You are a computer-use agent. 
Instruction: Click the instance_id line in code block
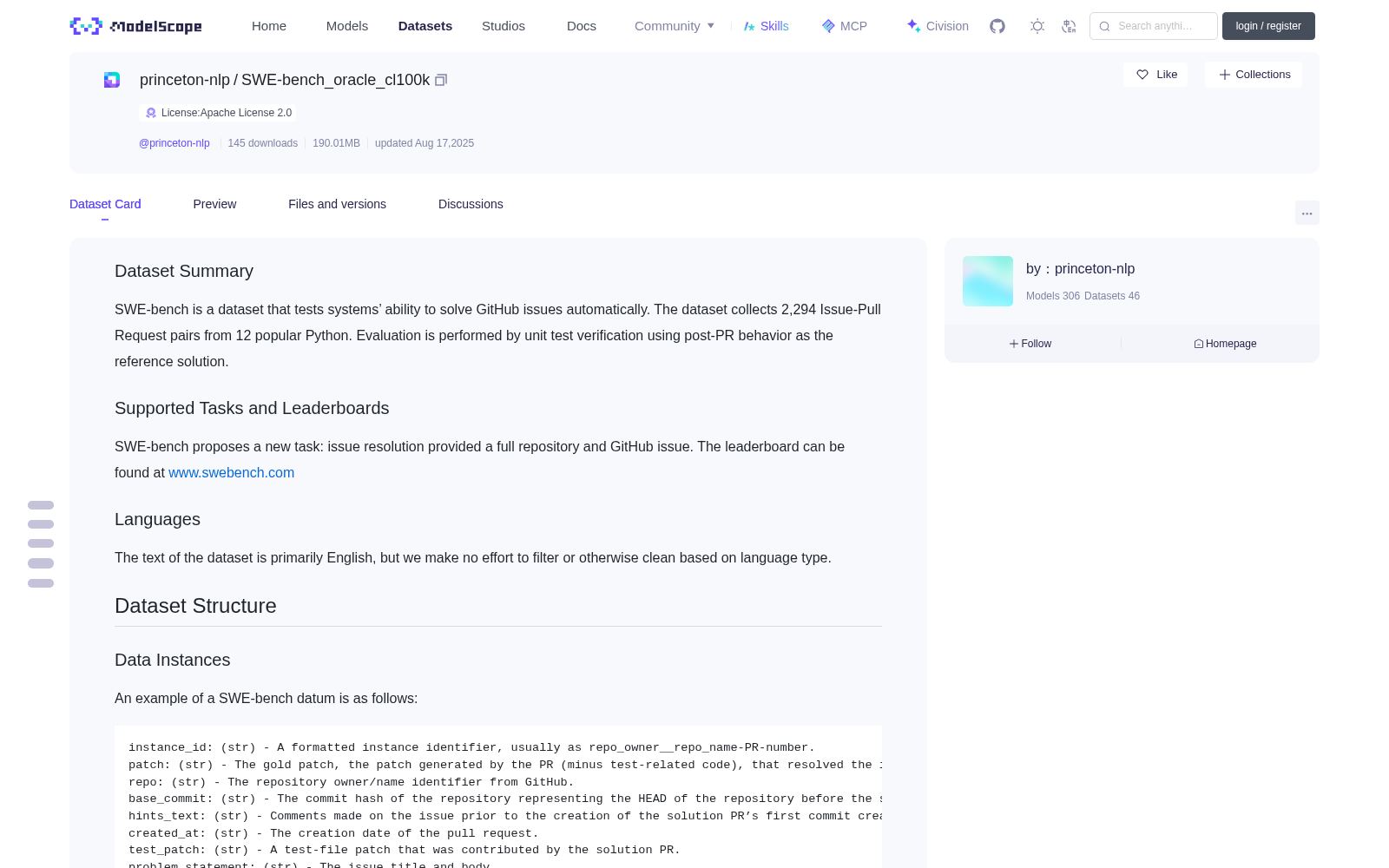click(471, 747)
